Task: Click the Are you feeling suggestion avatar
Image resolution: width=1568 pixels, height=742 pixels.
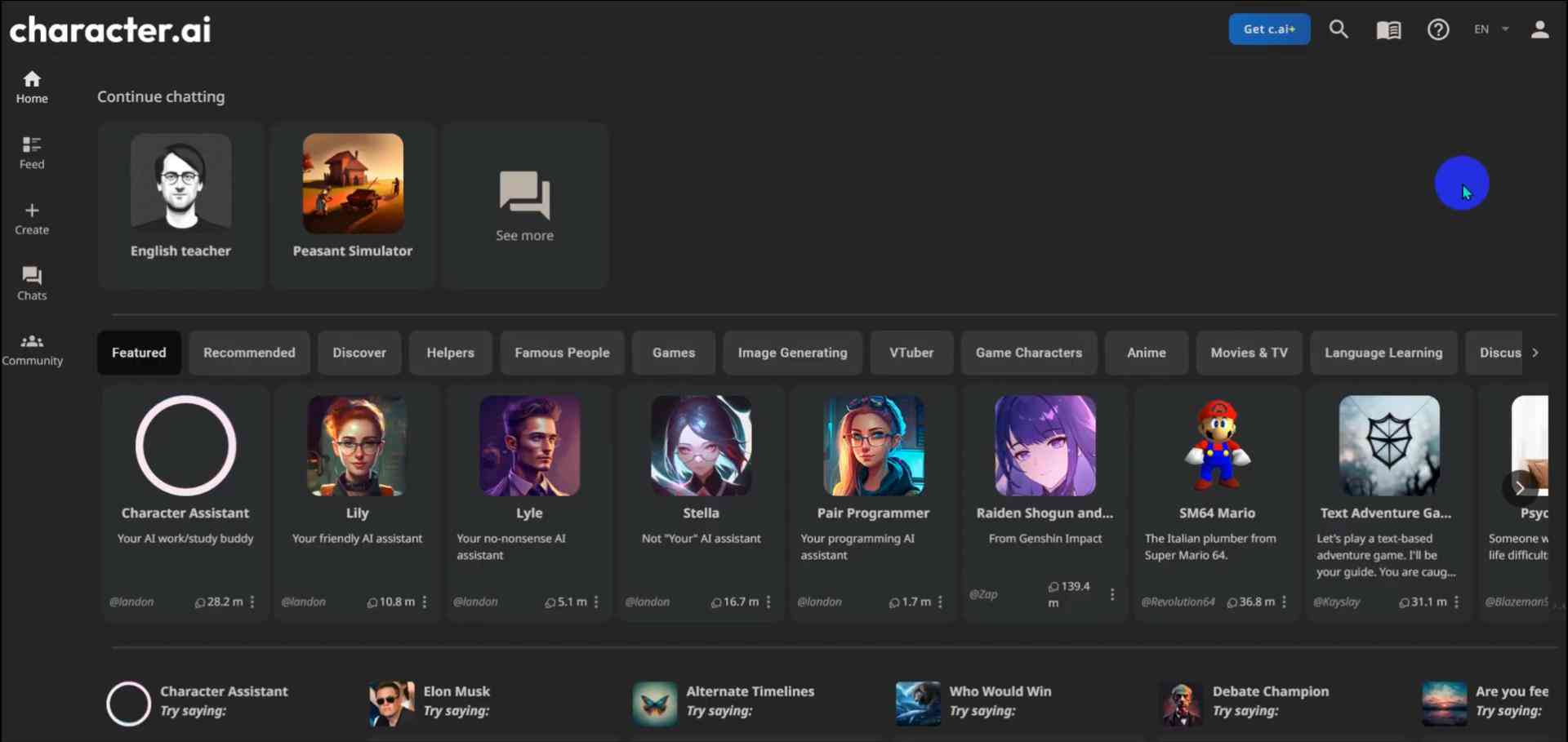Action: 1444,704
